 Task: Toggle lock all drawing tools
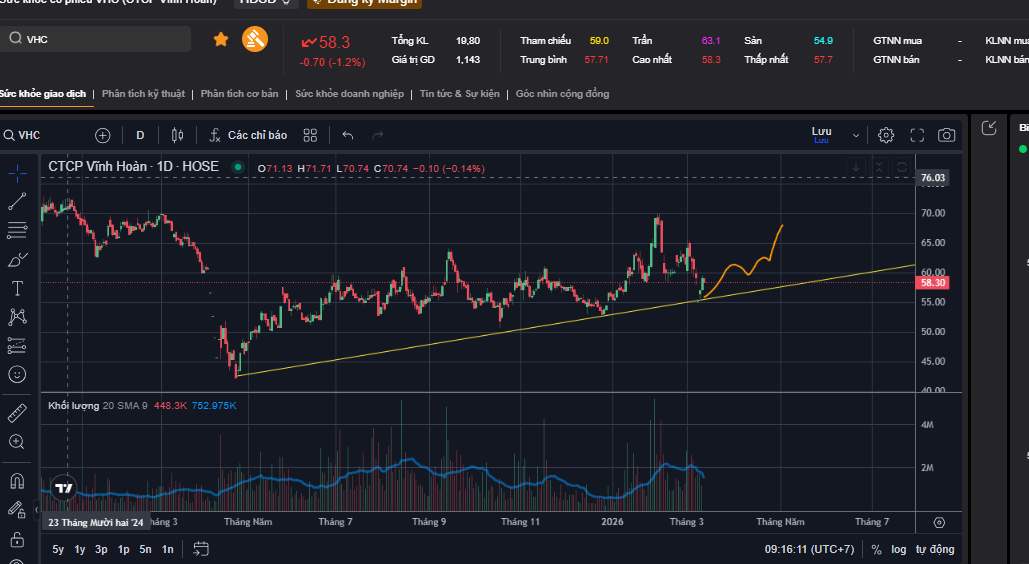click(x=17, y=540)
